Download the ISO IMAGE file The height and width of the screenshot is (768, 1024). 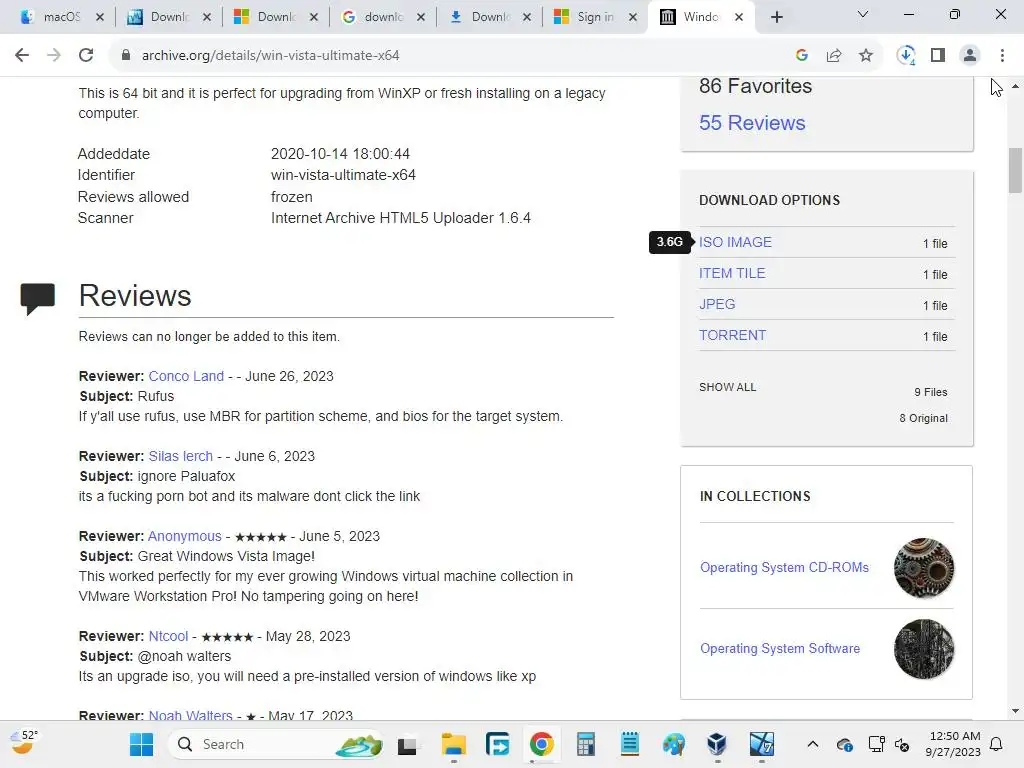[x=735, y=242]
